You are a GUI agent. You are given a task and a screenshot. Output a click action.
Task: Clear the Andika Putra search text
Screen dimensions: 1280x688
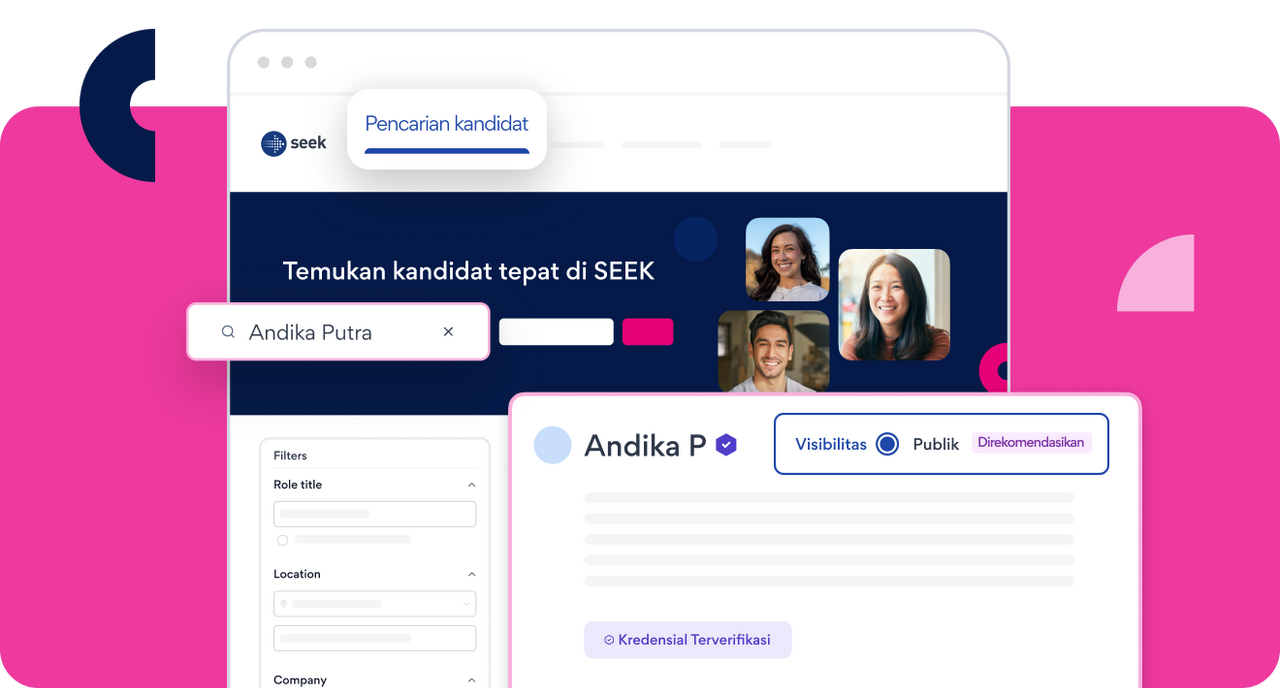tap(448, 332)
